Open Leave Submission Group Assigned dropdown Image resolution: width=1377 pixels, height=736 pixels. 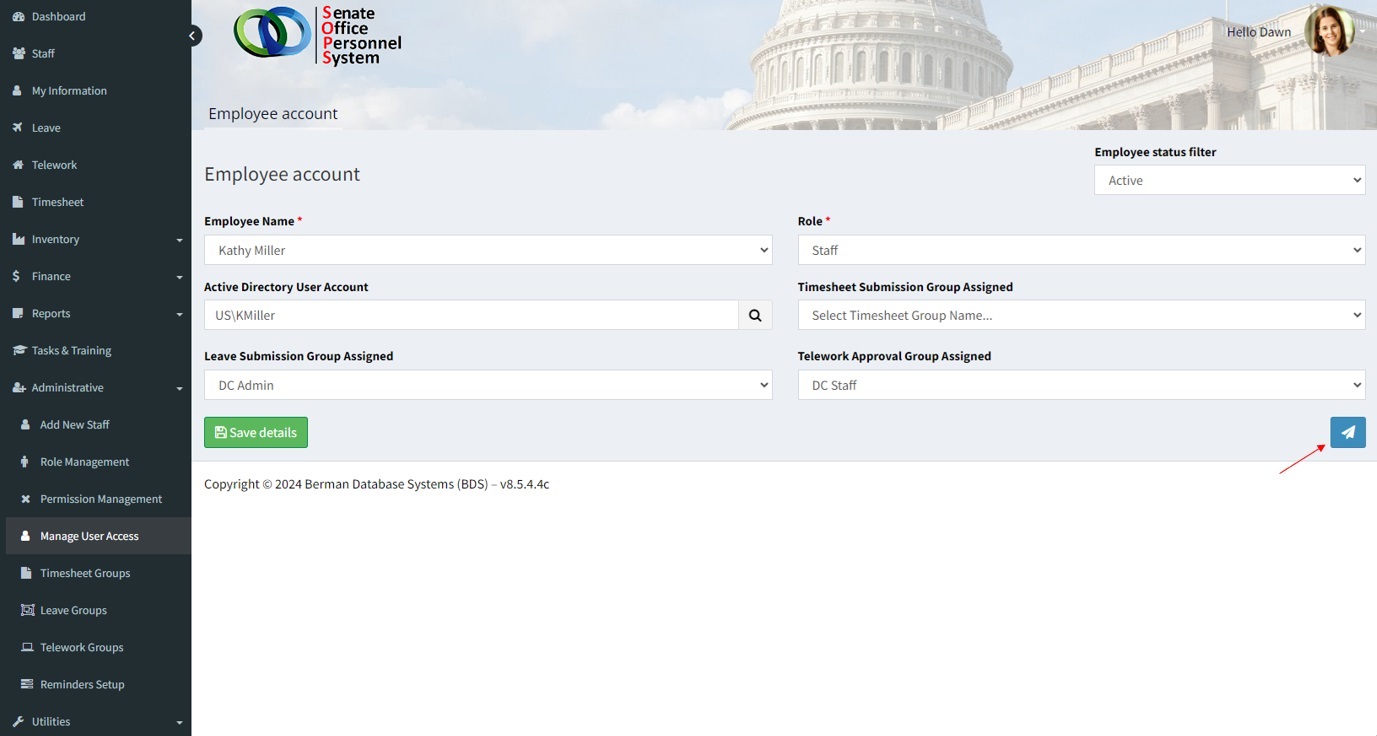tap(488, 385)
